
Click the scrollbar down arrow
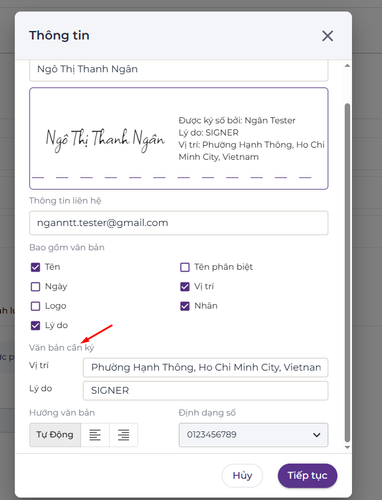(347, 447)
